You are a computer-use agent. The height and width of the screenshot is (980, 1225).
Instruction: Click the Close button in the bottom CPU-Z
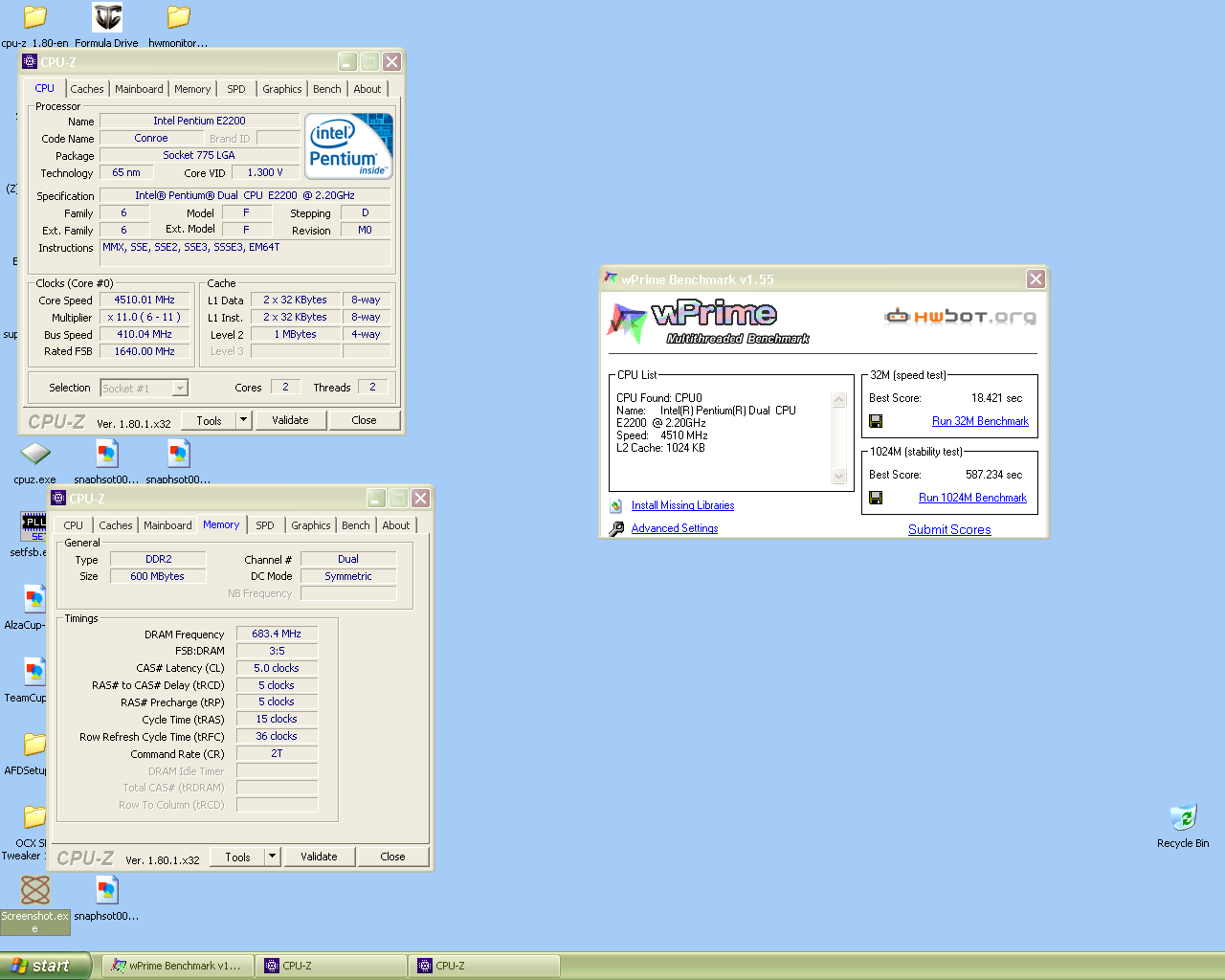click(x=393, y=857)
